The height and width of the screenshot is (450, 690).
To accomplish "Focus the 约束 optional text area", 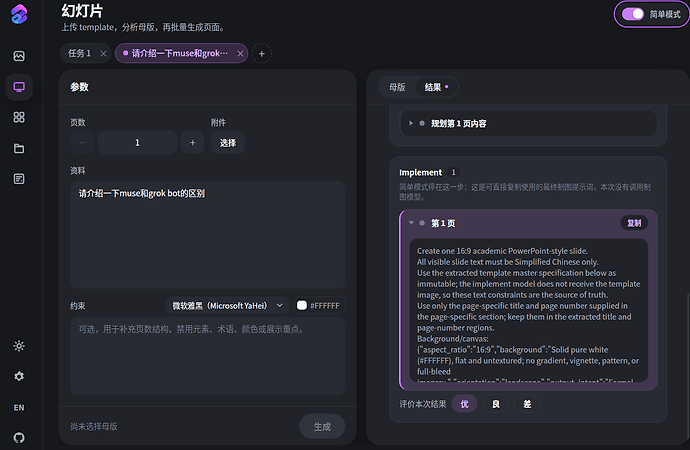I will 208,356.
